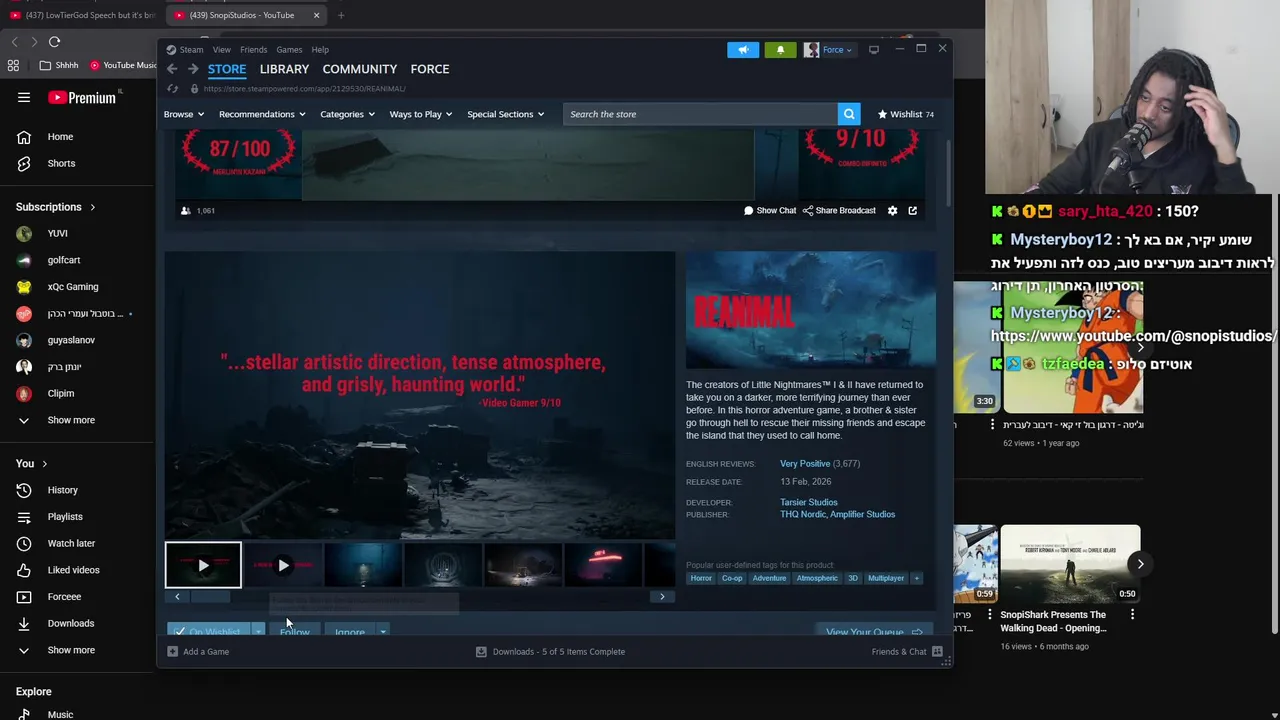Open Friends & Chat panel
Viewport: 1280px width, 720px height.
(x=907, y=652)
